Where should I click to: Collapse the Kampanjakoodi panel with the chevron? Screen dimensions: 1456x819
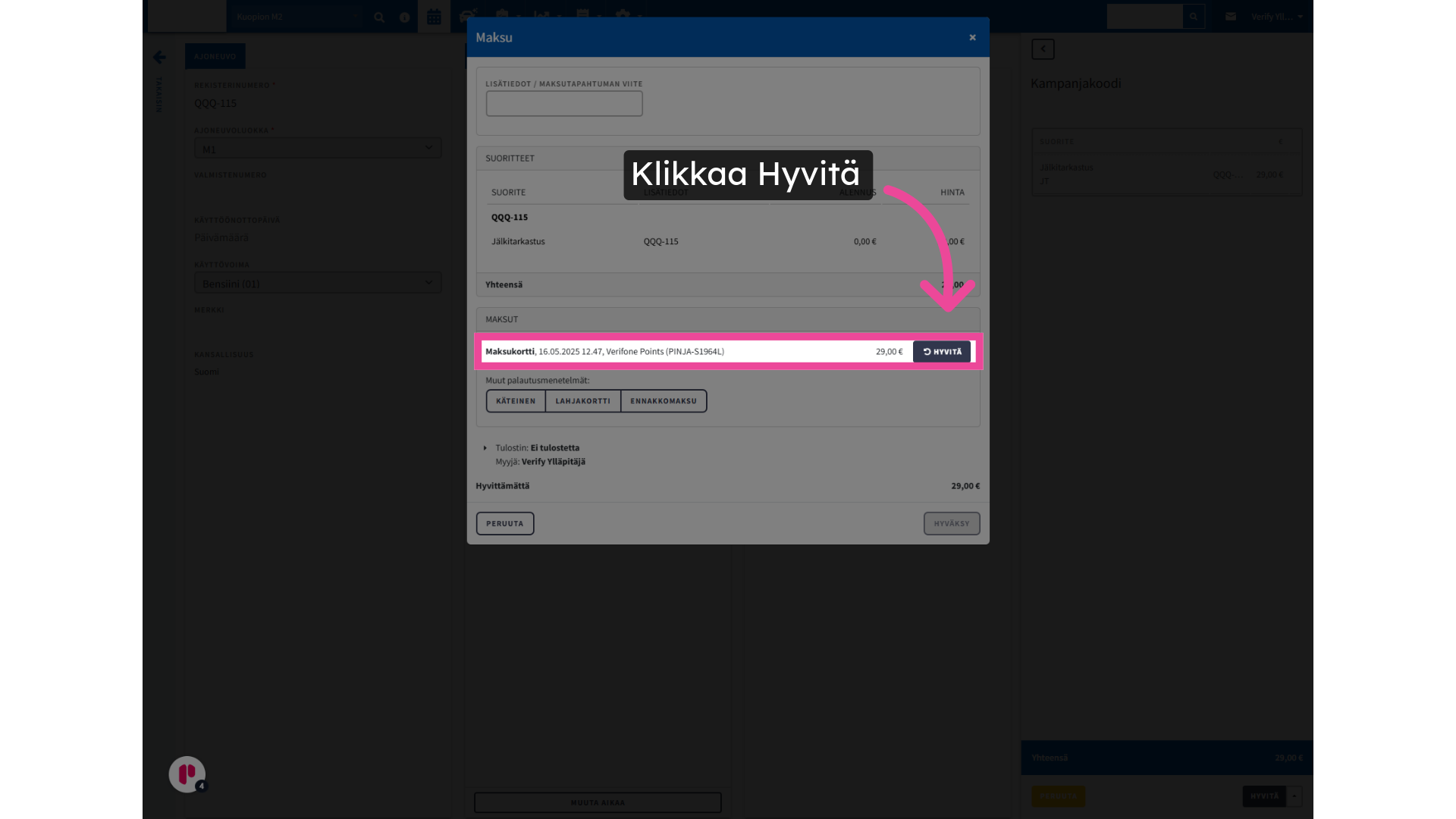tap(1043, 49)
